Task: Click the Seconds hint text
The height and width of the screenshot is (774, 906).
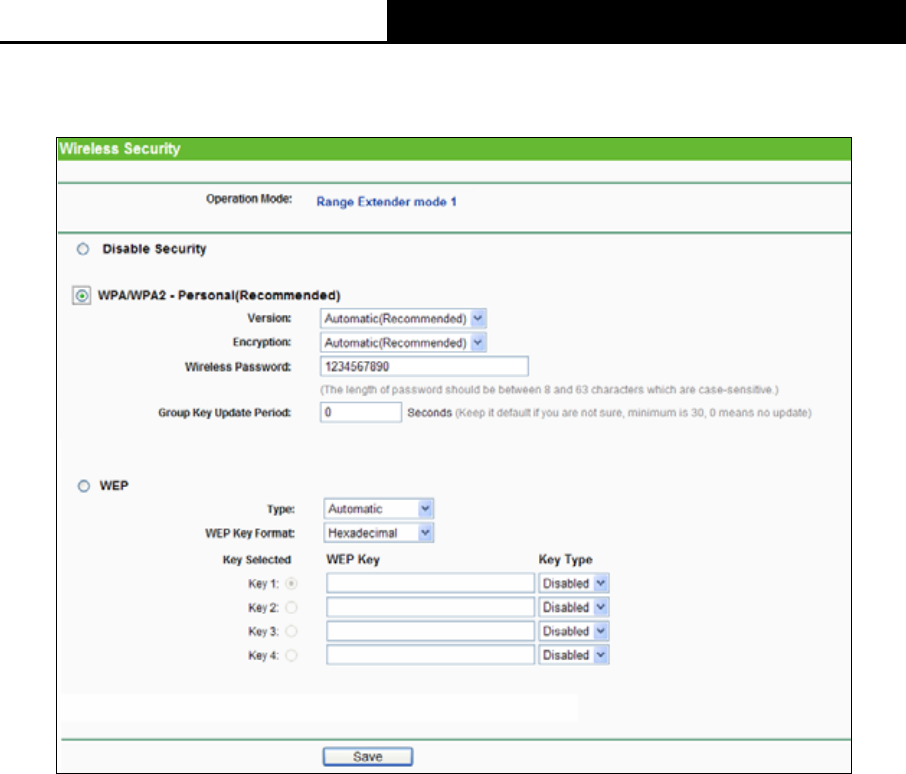Action: [x=610, y=413]
